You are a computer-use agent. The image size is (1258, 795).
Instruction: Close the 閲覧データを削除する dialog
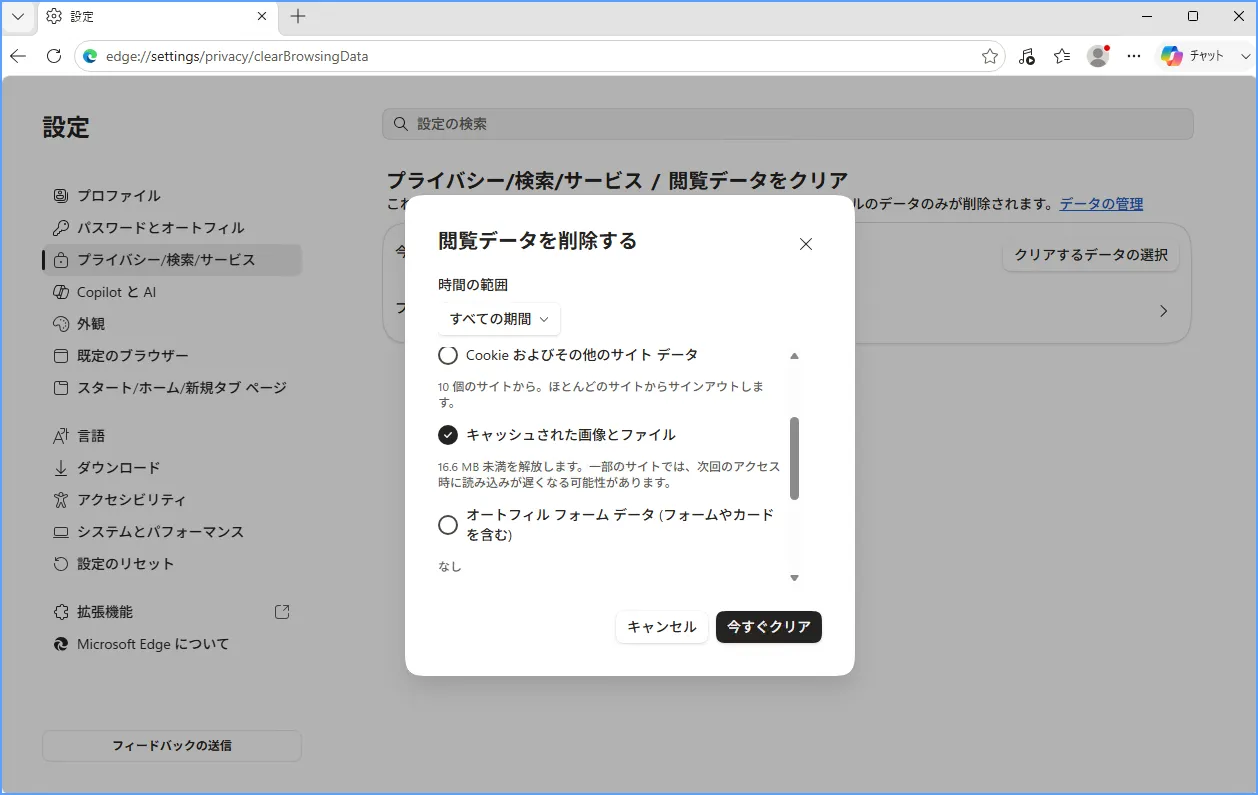[806, 244]
